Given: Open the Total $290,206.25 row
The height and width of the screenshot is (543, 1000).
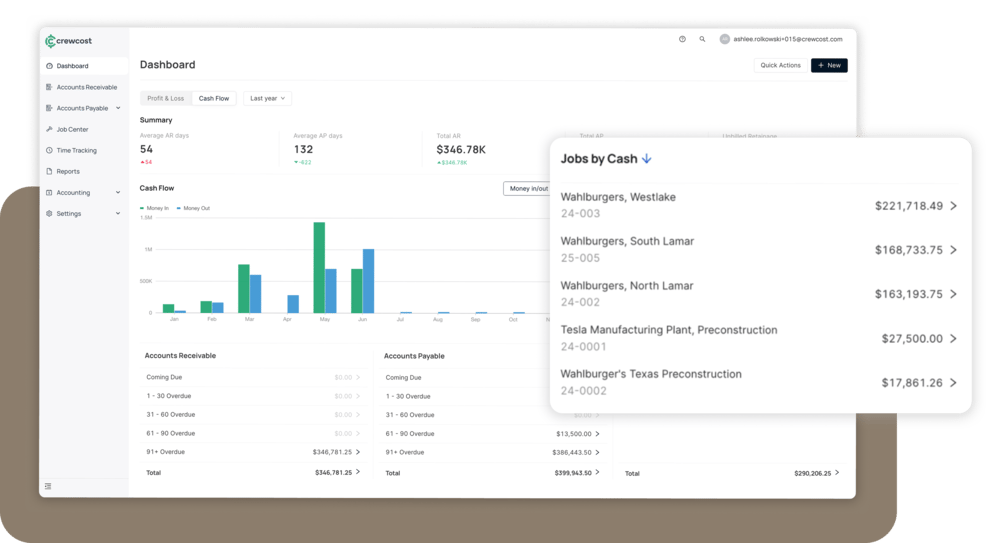Looking at the screenshot, I should pyautogui.click(x=732, y=473).
